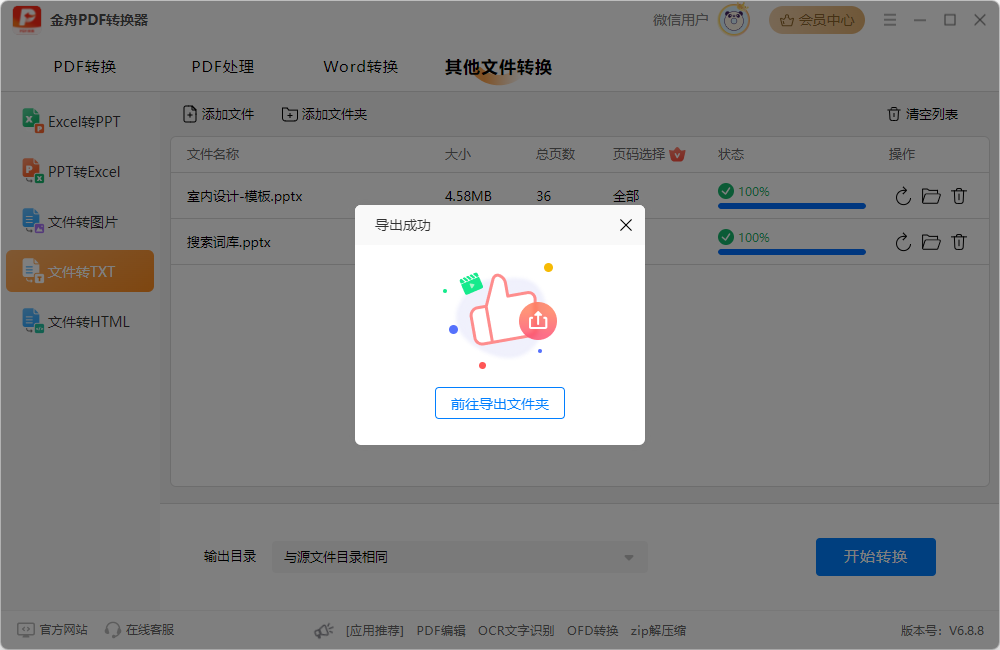Open the hamburger main menu
Image resolution: width=1000 pixels, height=650 pixels.
[890, 20]
